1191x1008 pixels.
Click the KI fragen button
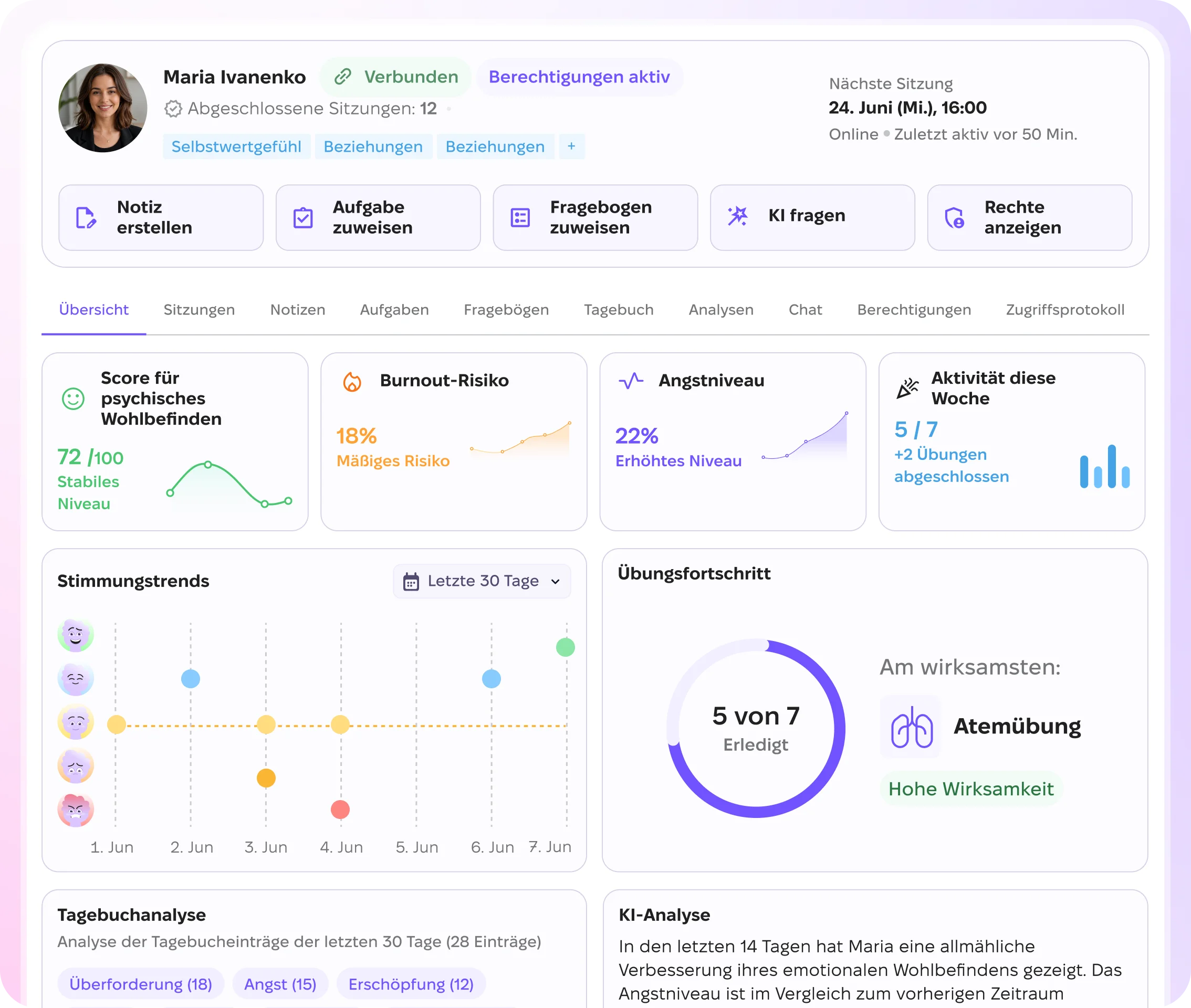tap(812, 218)
